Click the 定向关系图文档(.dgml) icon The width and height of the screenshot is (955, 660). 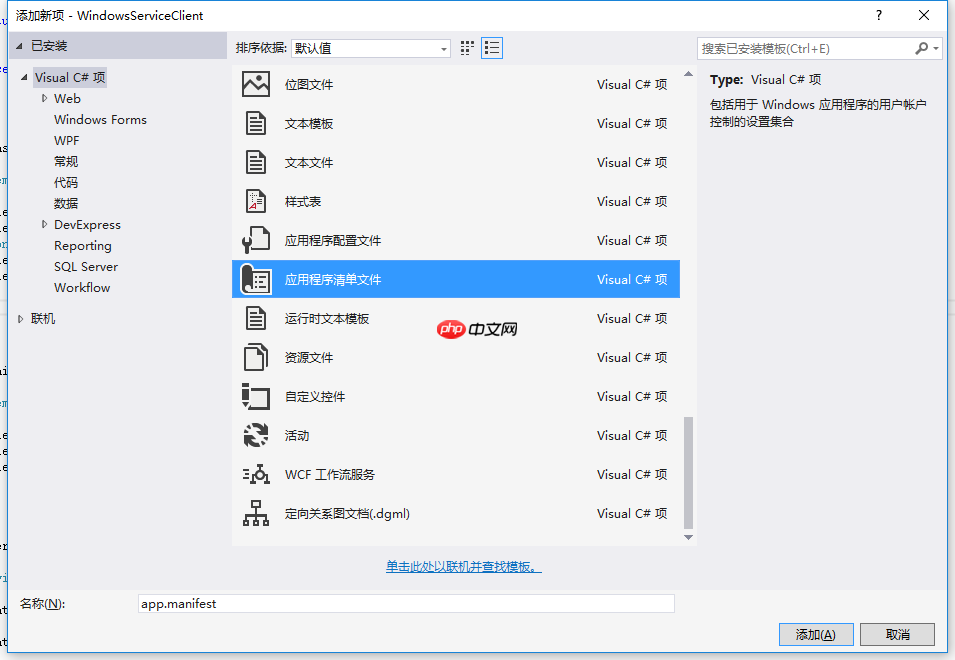[255, 513]
